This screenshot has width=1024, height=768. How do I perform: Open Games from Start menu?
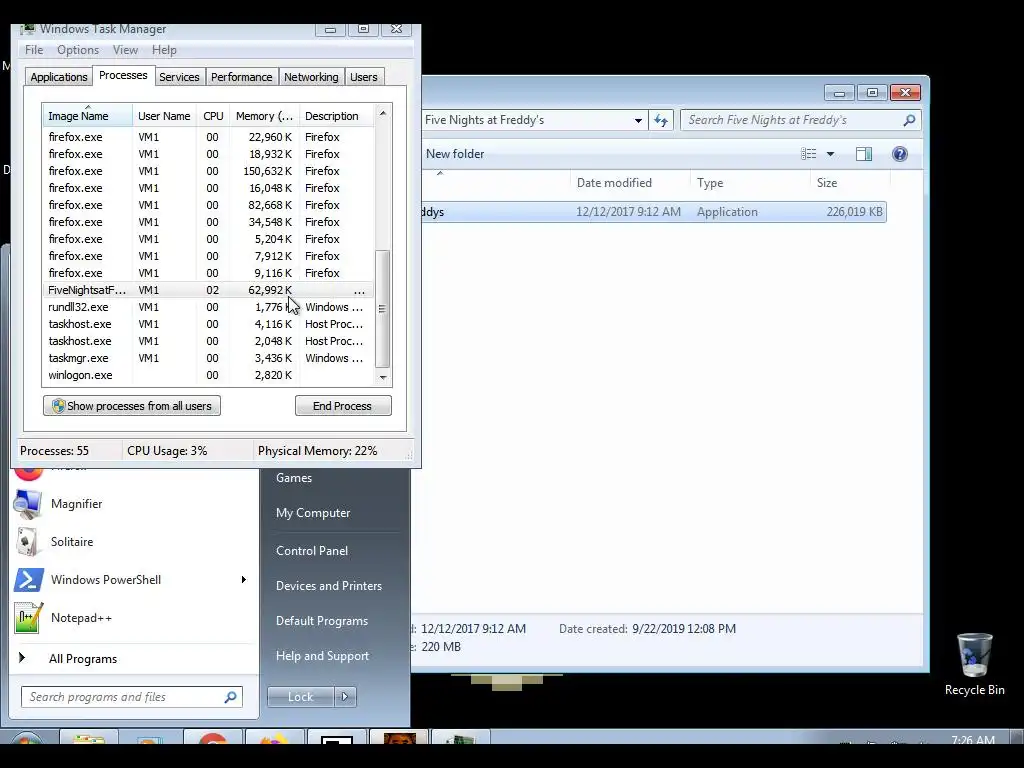[x=294, y=478]
